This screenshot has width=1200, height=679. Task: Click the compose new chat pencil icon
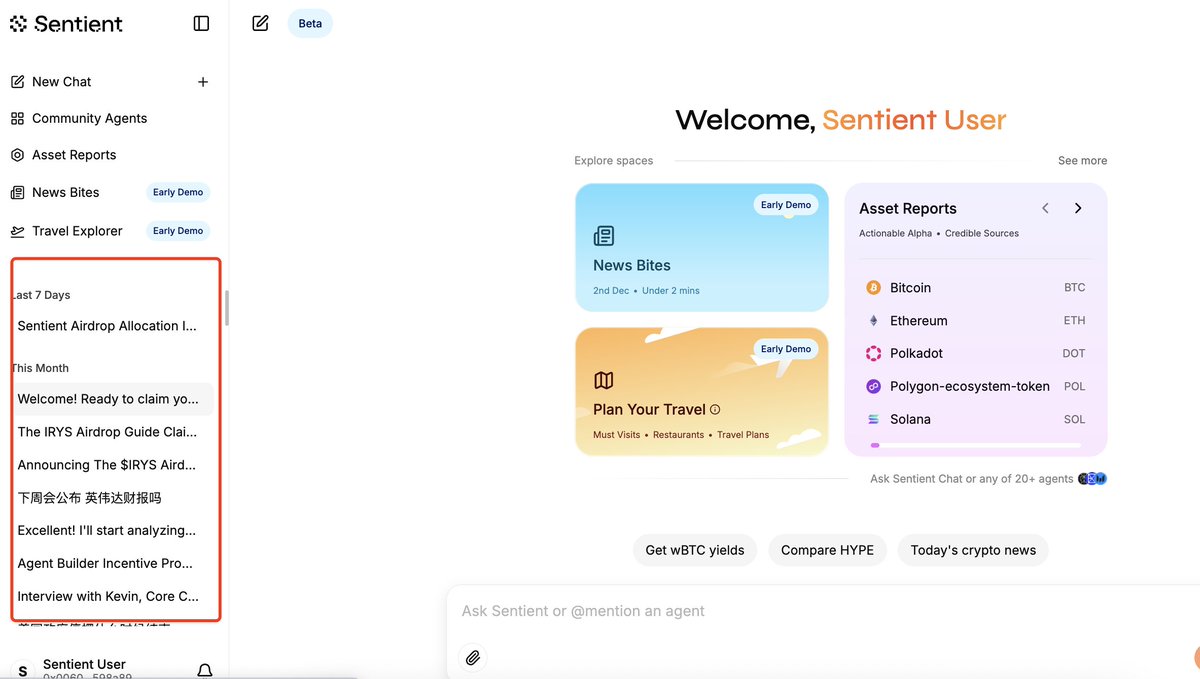[x=260, y=23]
